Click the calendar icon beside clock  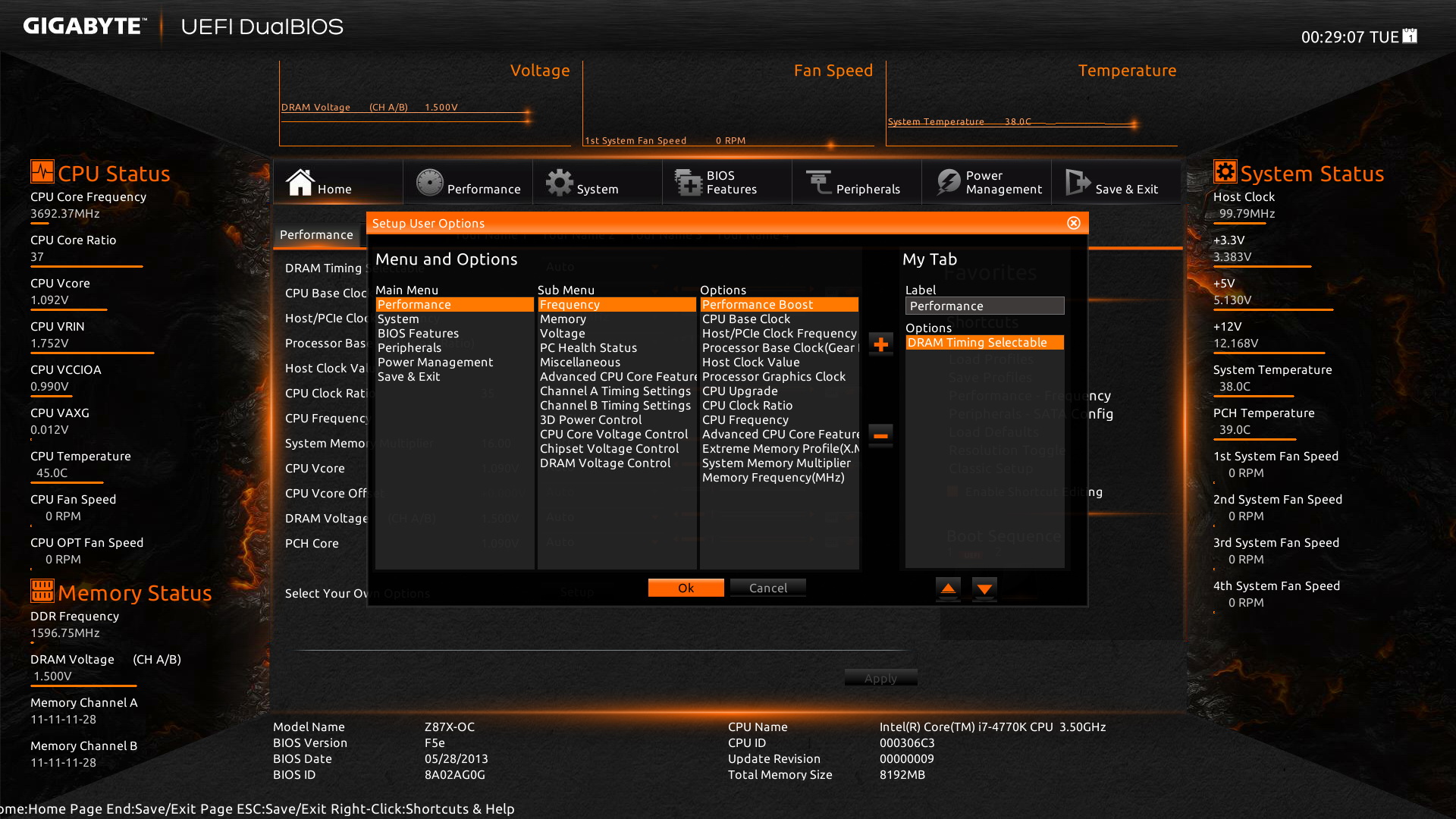[1410, 36]
